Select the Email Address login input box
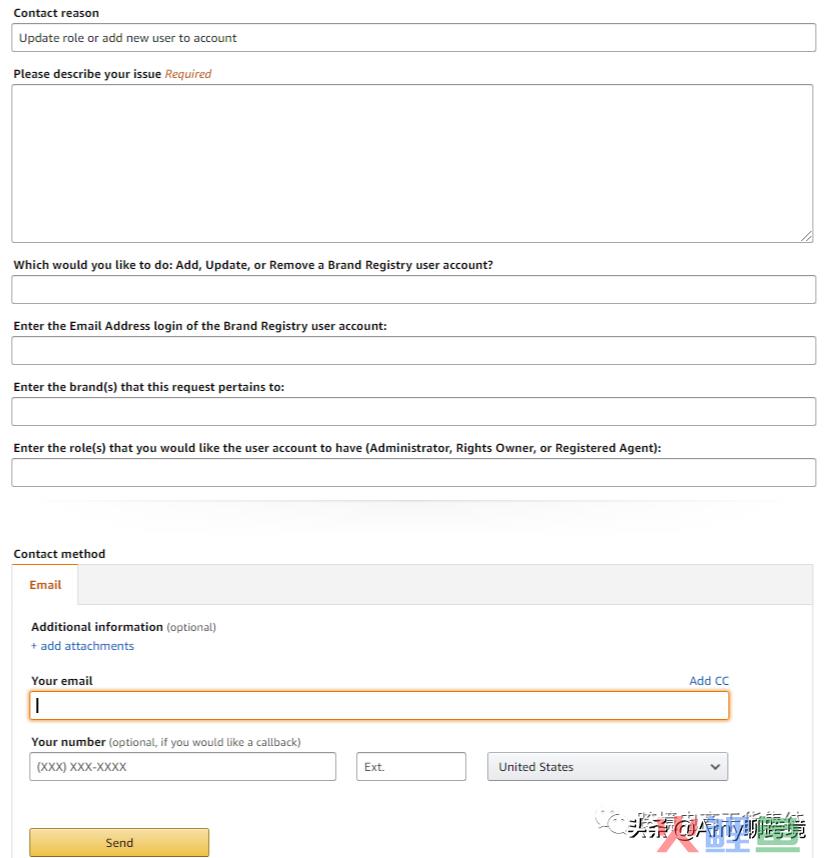This screenshot has height=858, width=824. coord(413,350)
